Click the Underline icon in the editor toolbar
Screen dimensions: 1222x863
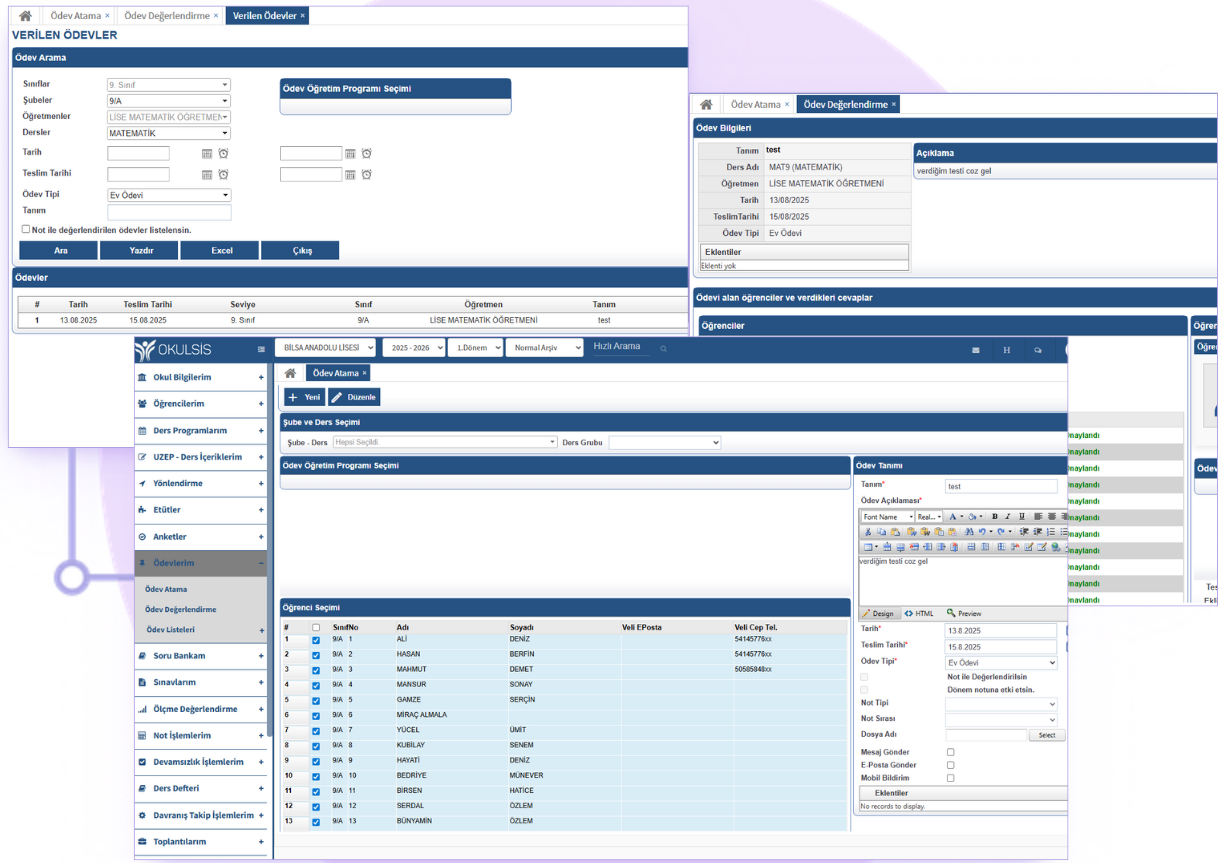click(x=1021, y=517)
